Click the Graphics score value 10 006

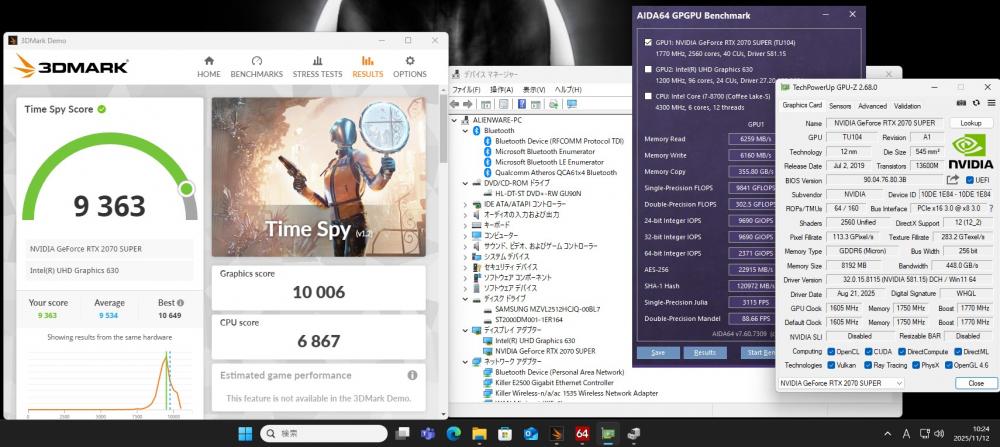(318, 292)
